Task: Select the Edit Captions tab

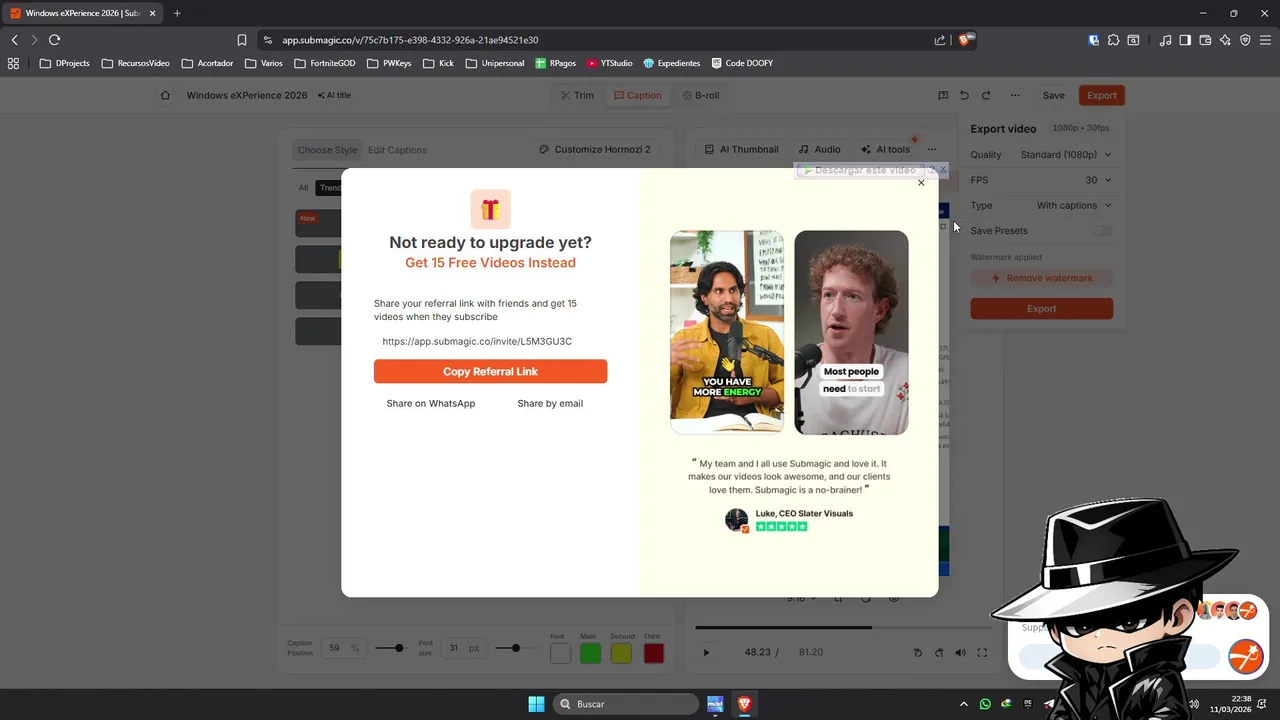Action: (x=397, y=150)
